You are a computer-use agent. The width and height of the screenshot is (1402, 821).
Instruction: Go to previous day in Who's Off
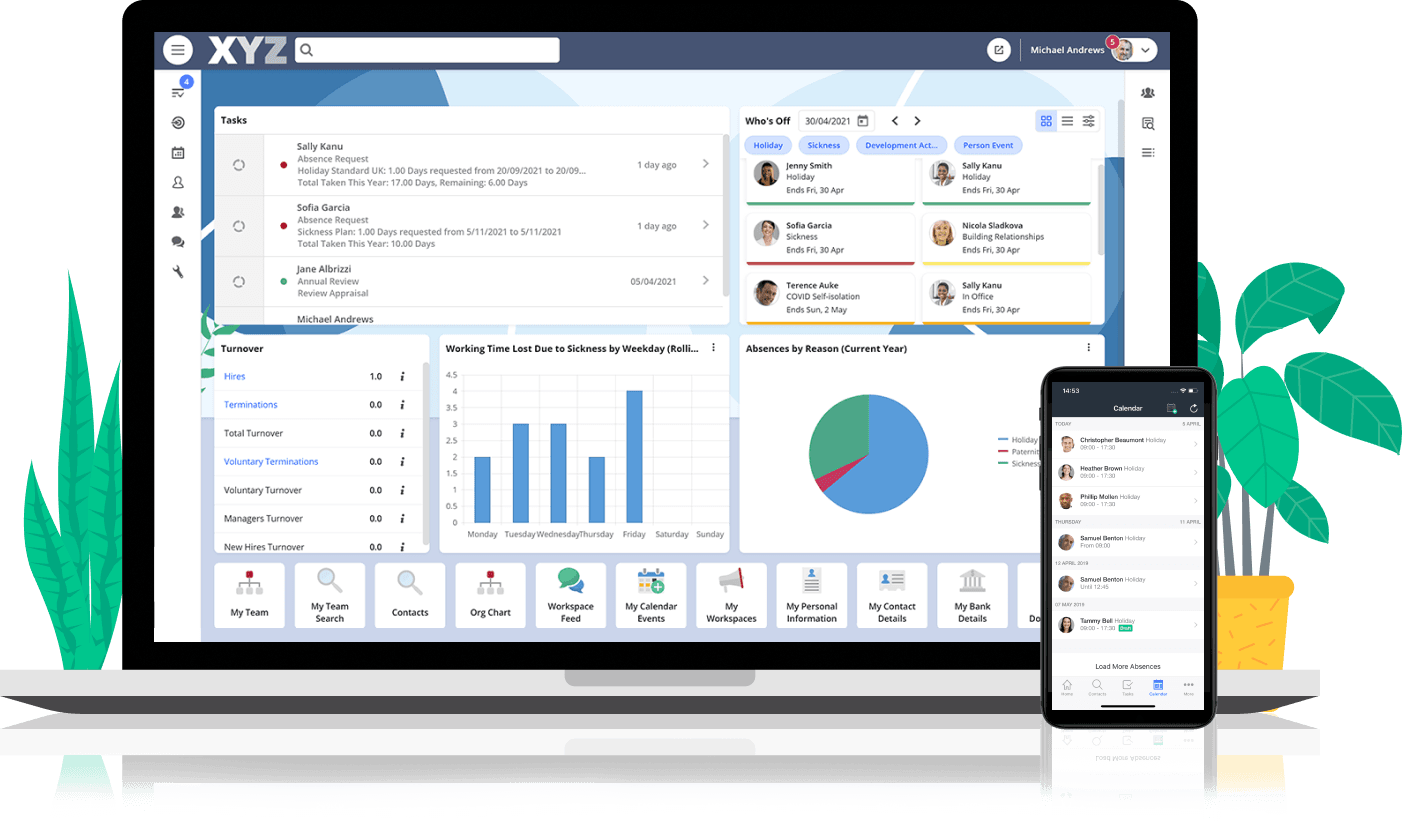pyautogui.click(x=895, y=121)
